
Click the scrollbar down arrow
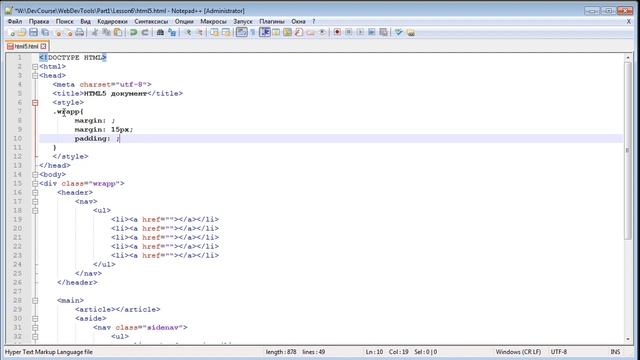628,339
